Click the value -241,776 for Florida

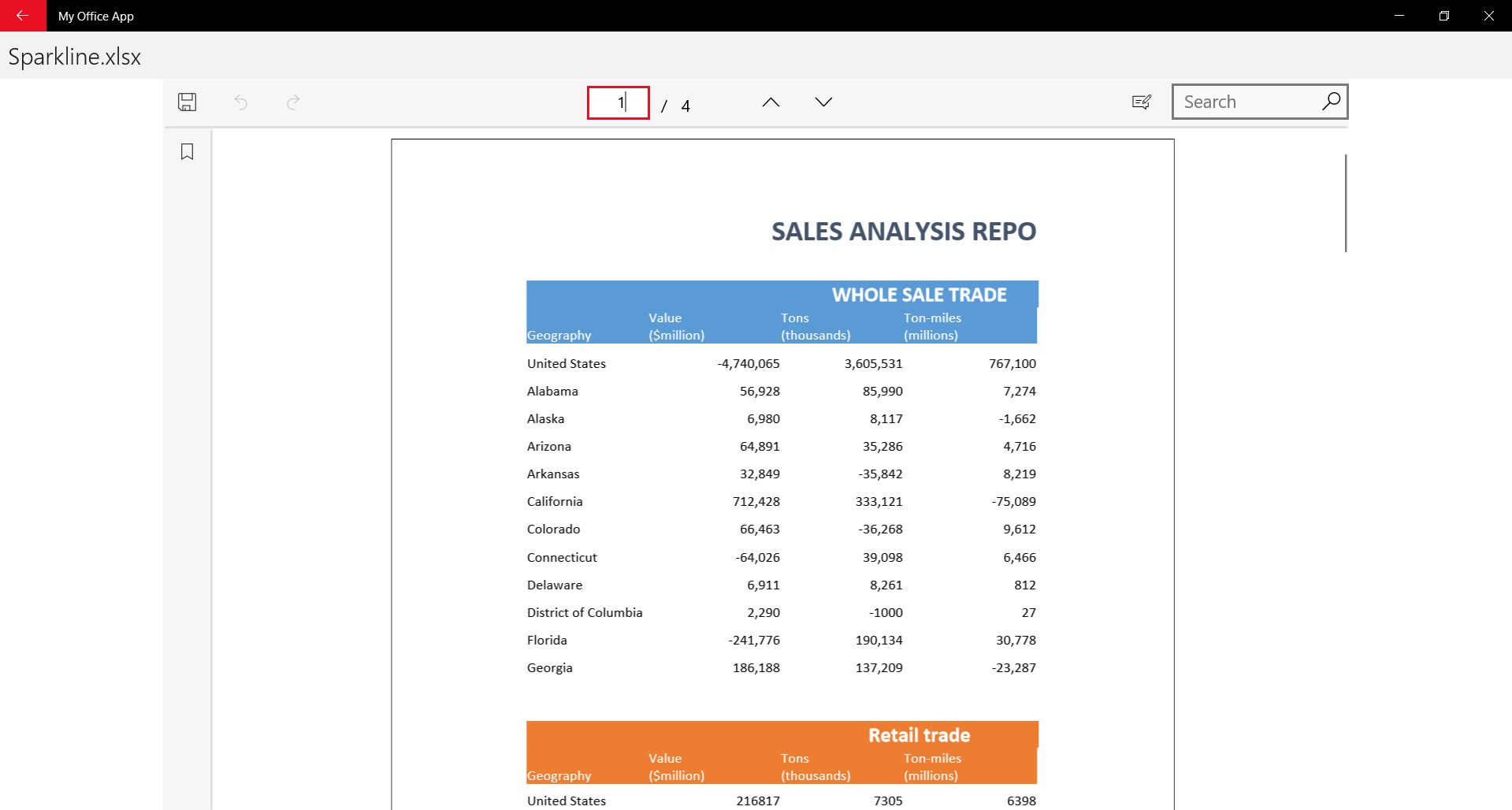point(754,640)
